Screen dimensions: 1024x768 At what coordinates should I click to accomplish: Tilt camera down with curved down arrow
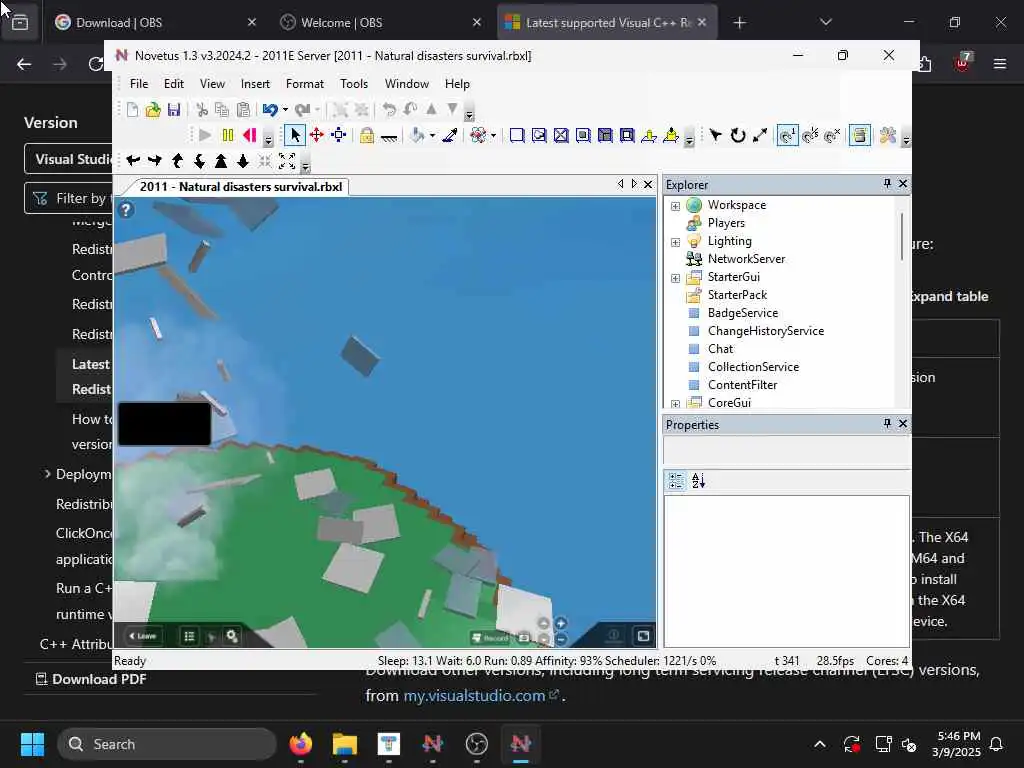(x=199, y=161)
